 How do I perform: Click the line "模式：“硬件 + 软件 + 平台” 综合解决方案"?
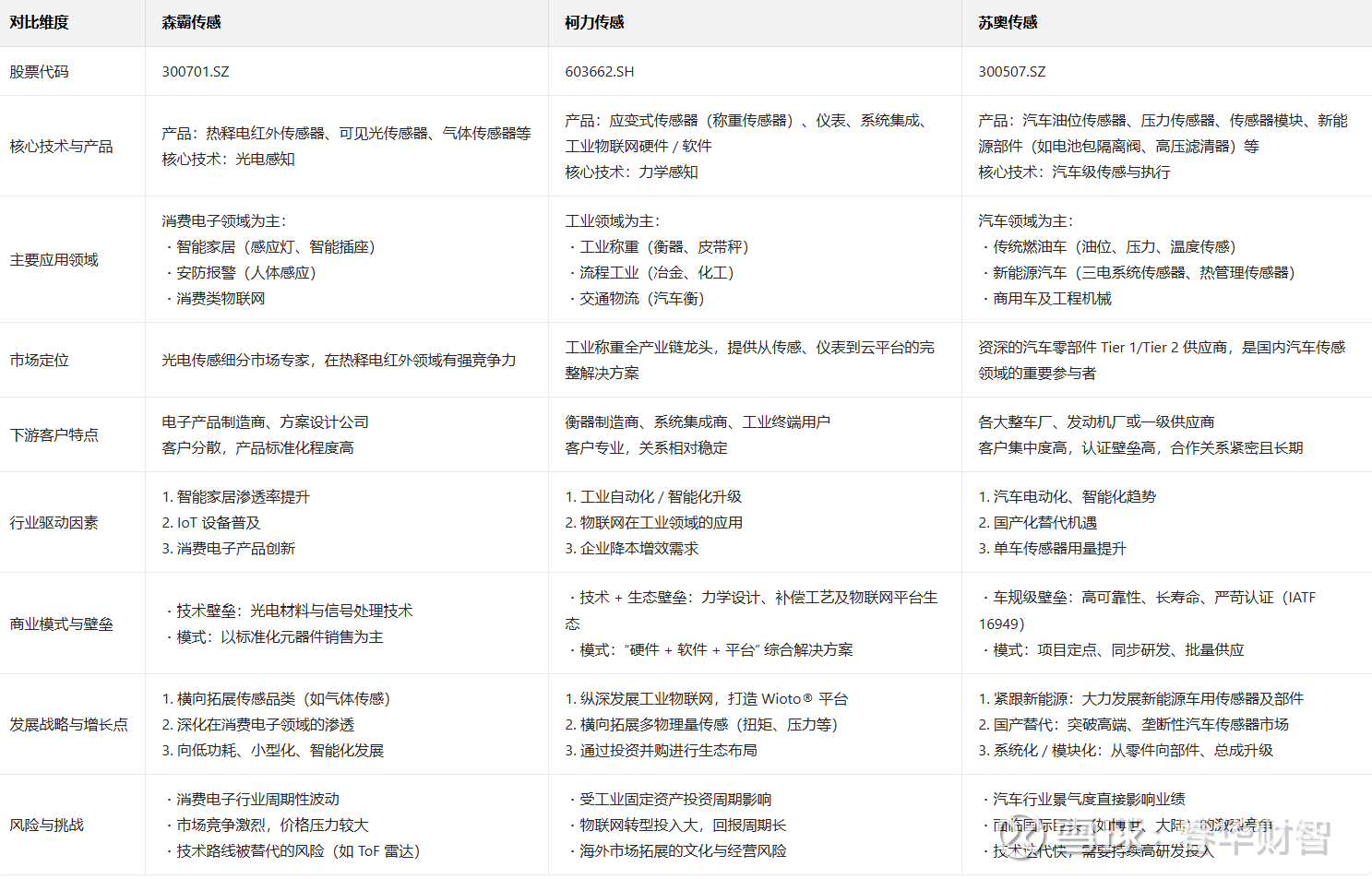tap(710, 650)
